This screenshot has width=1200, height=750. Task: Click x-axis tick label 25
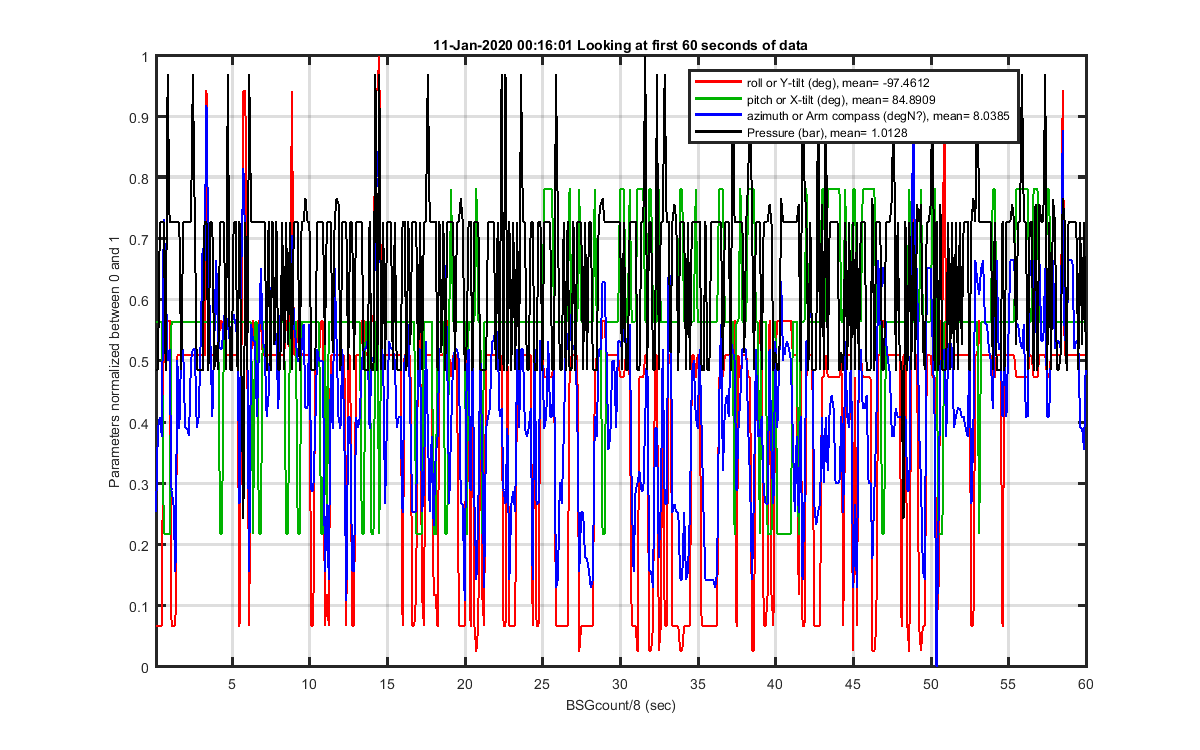tap(542, 683)
